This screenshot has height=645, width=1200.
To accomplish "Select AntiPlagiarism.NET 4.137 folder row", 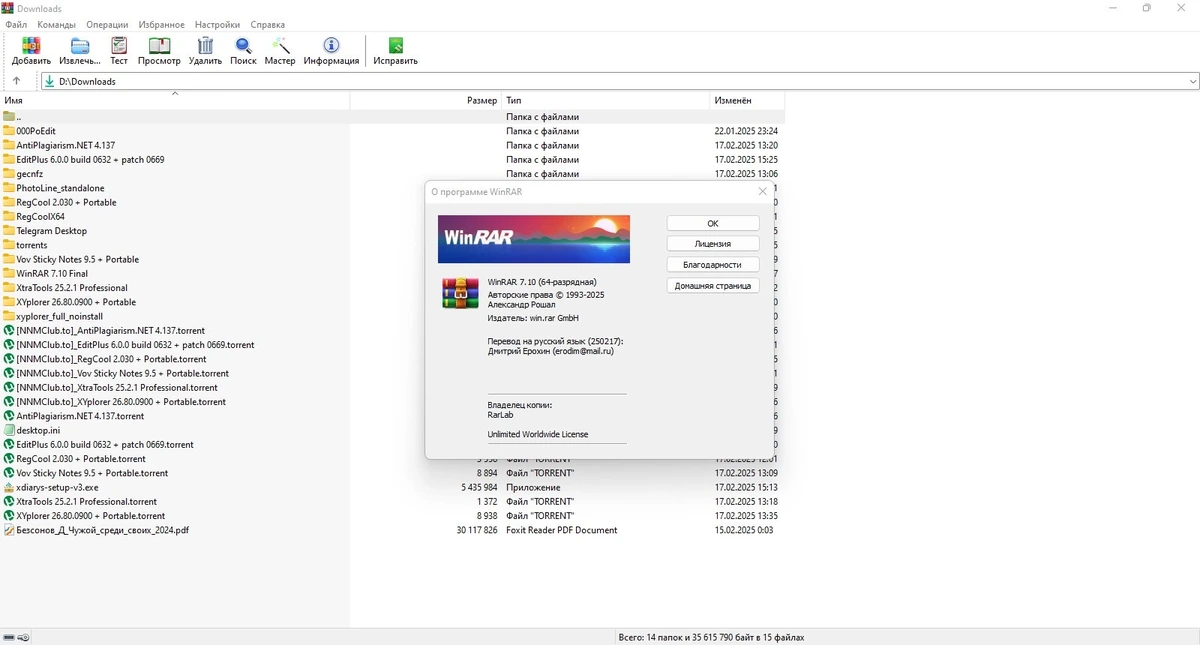I will [66, 145].
